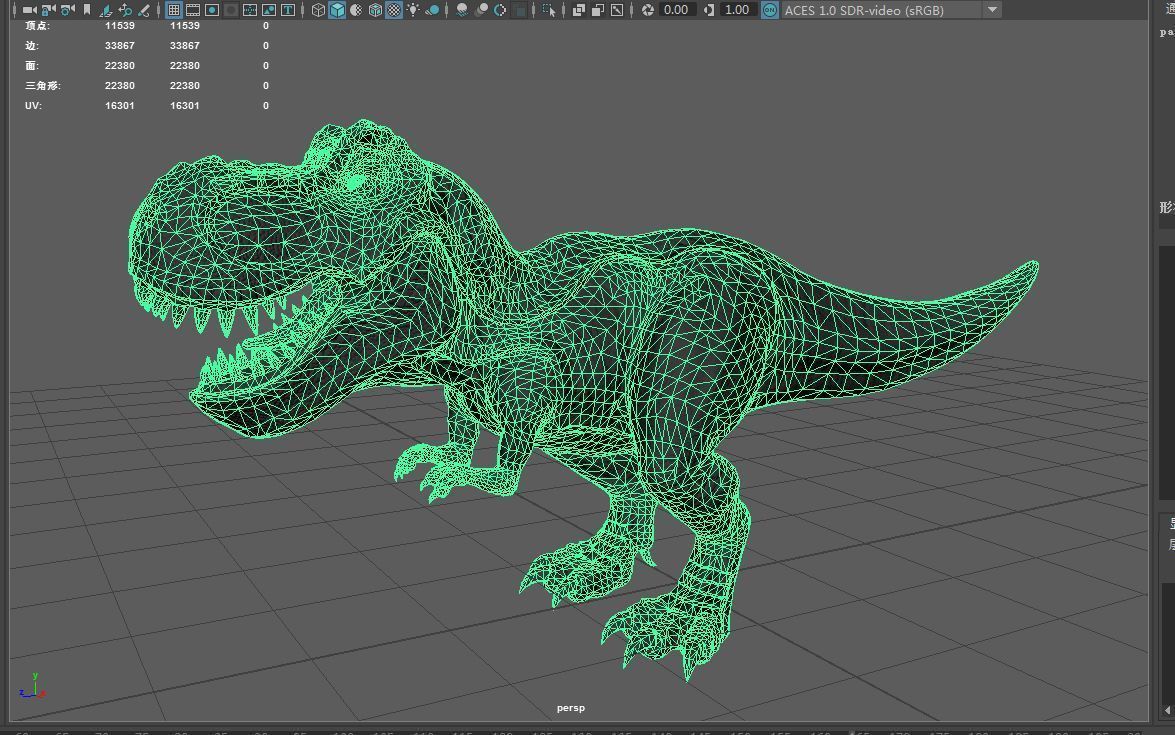
Task: Click Use Default Material icon
Action: pyautogui.click(x=356, y=10)
